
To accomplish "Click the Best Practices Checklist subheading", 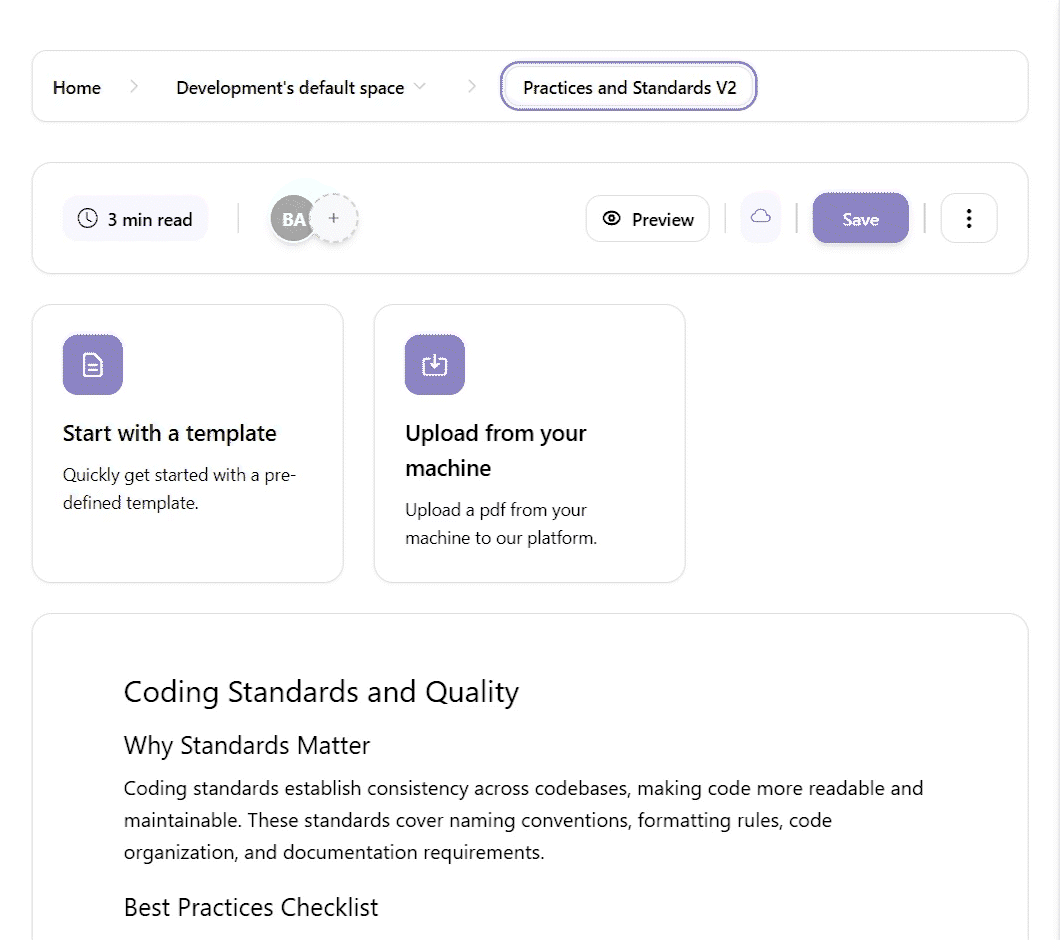I will pyautogui.click(x=251, y=907).
